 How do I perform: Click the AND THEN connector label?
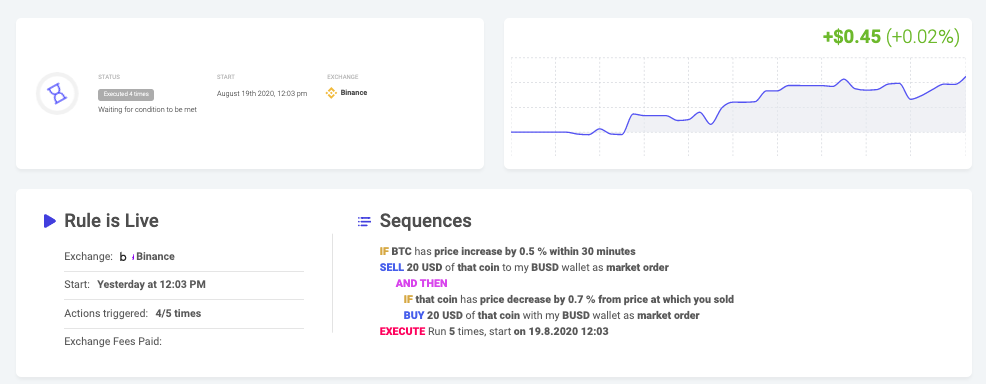421,283
